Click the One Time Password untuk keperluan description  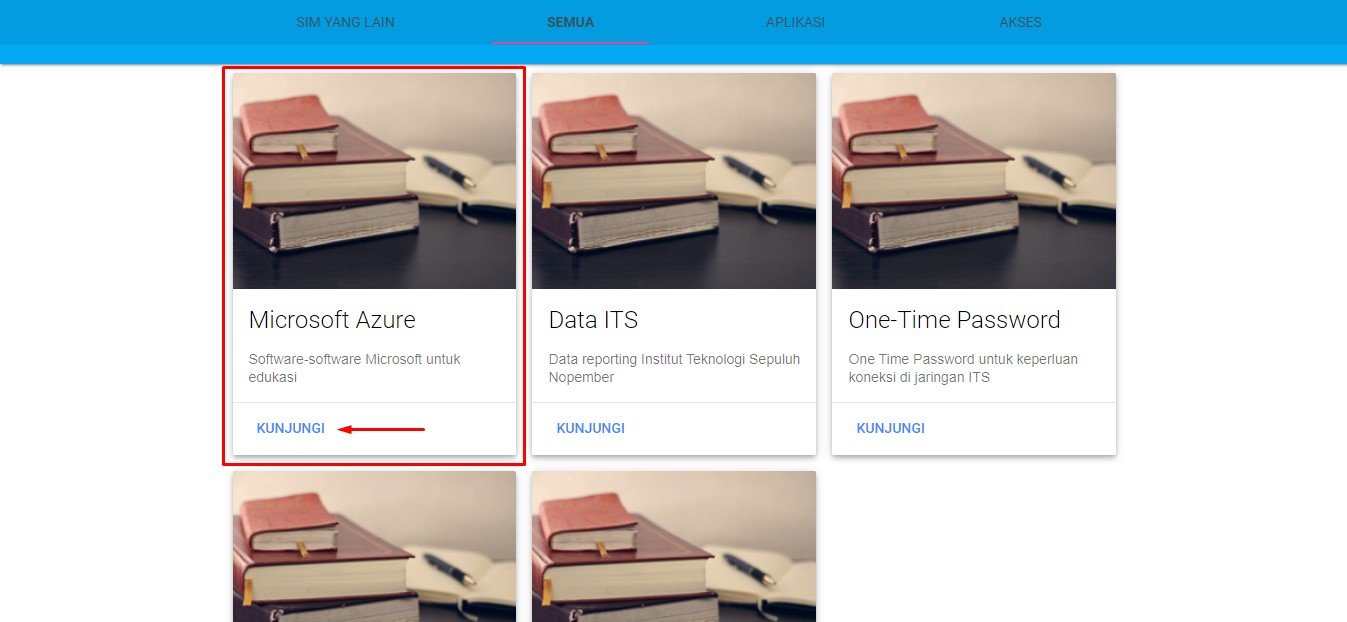click(x=962, y=368)
